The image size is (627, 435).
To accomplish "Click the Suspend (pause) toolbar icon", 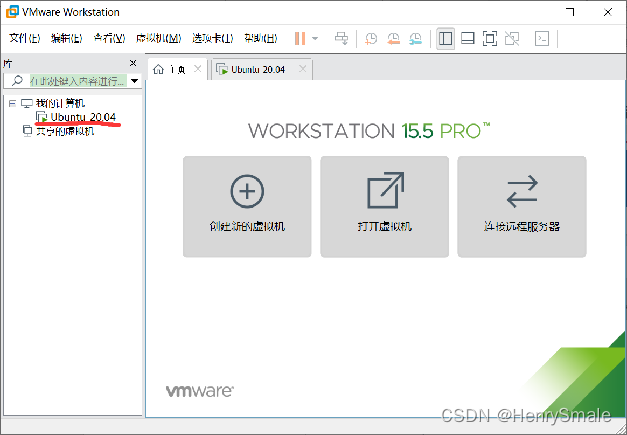I will [x=300, y=38].
